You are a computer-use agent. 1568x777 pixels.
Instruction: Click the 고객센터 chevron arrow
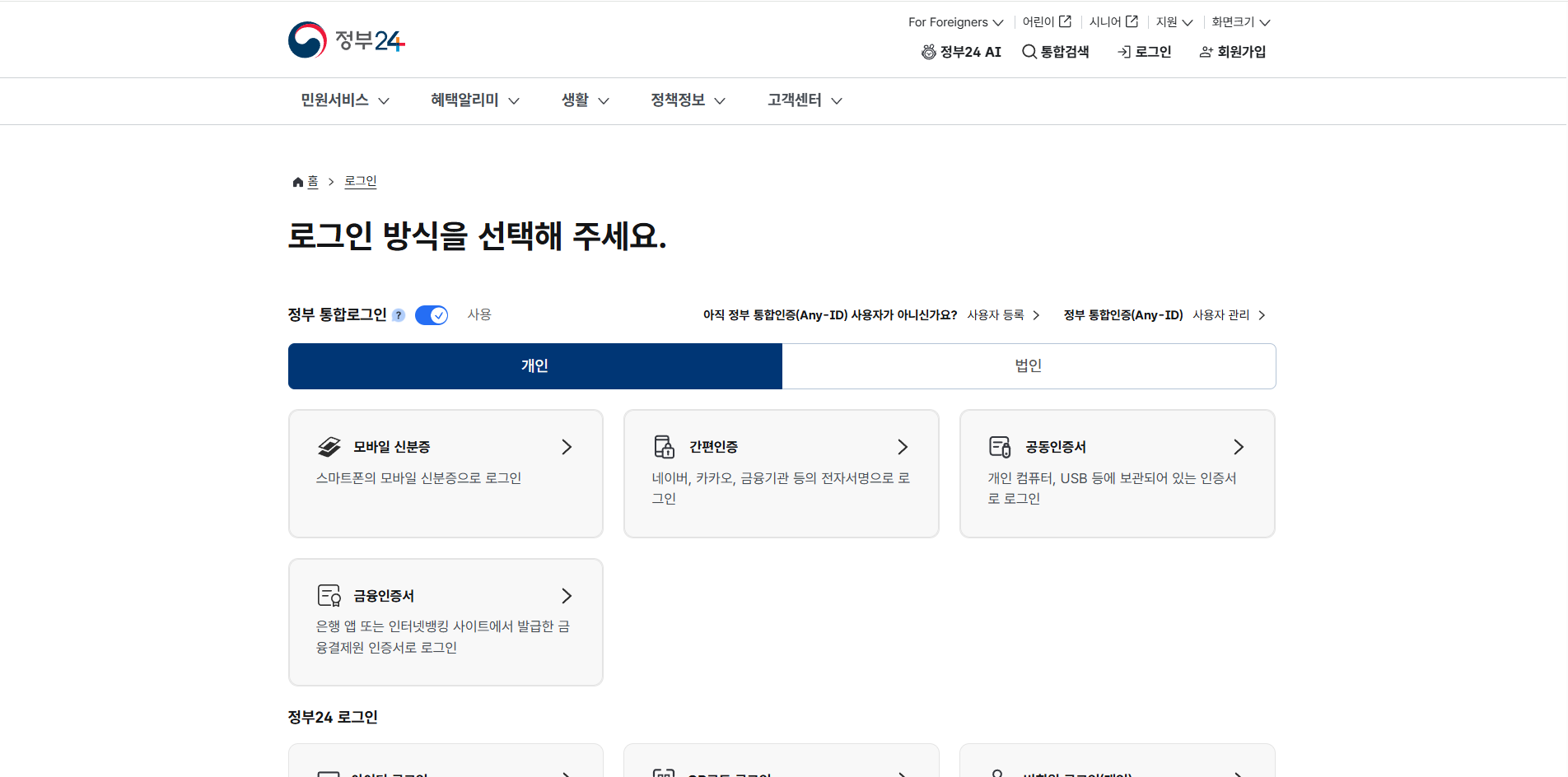pyautogui.click(x=837, y=101)
